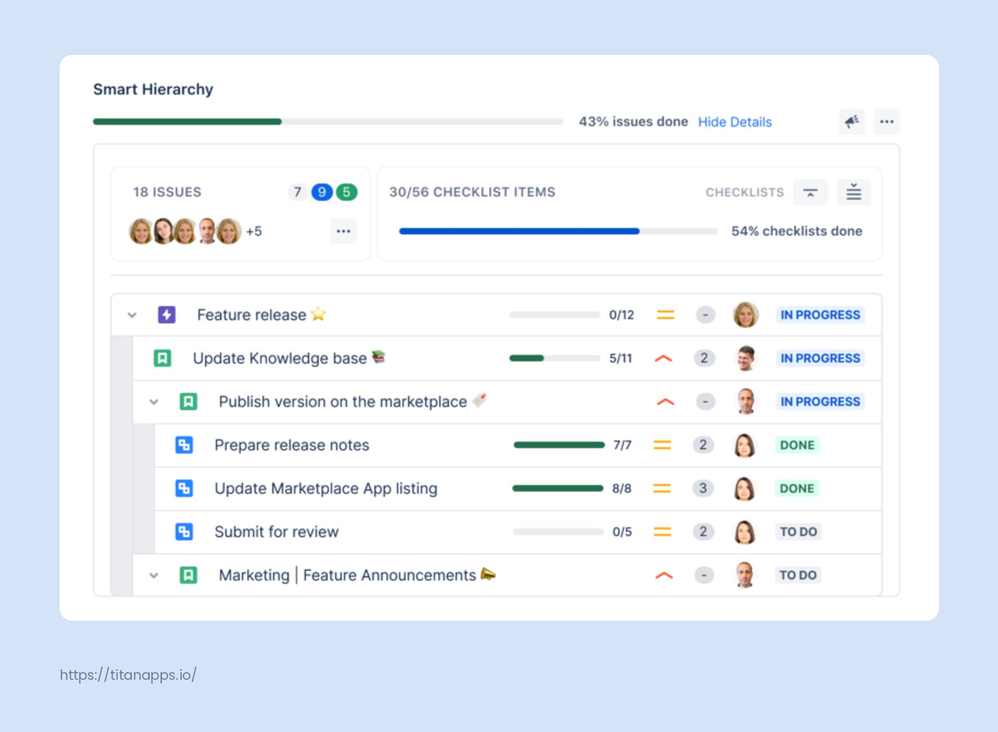Click the 54% checklists done progress bar
This screenshot has width=998, height=732.
pyautogui.click(x=558, y=231)
